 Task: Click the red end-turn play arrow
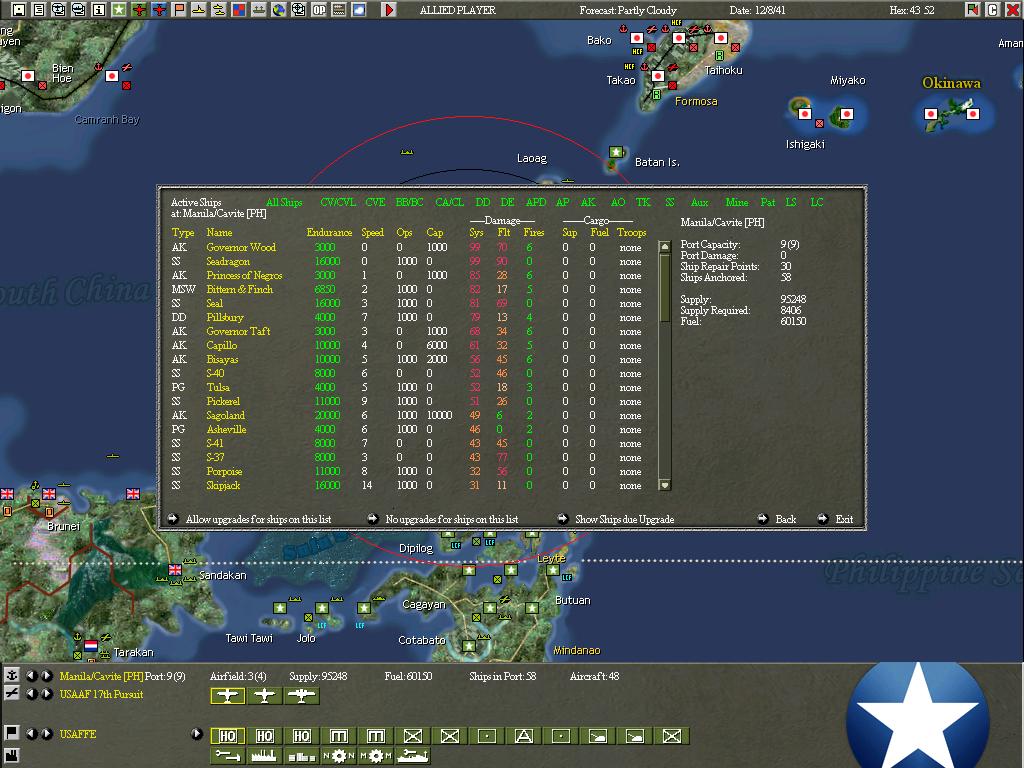tap(389, 10)
